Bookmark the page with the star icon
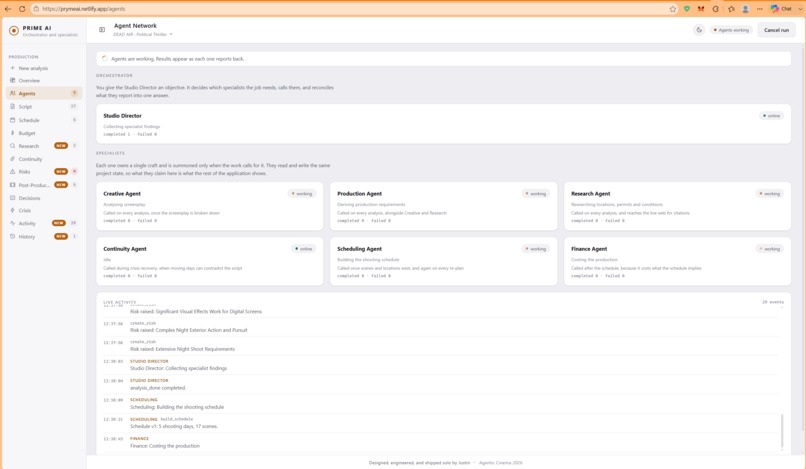Image resolution: width=806 pixels, height=469 pixels. pos(672,9)
